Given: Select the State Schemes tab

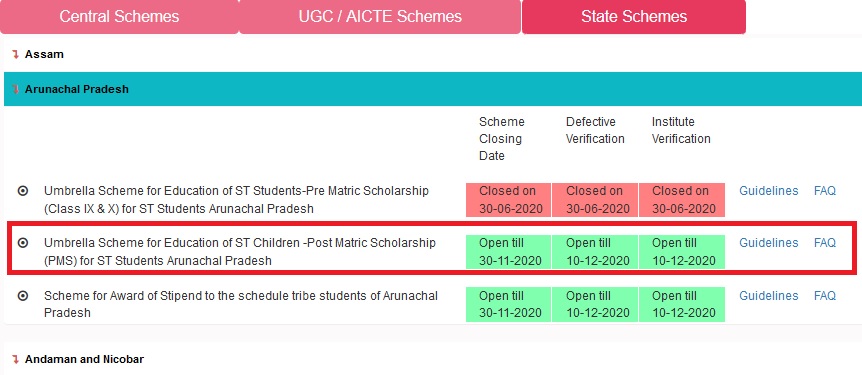Looking at the screenshot, I should [634, 16].
